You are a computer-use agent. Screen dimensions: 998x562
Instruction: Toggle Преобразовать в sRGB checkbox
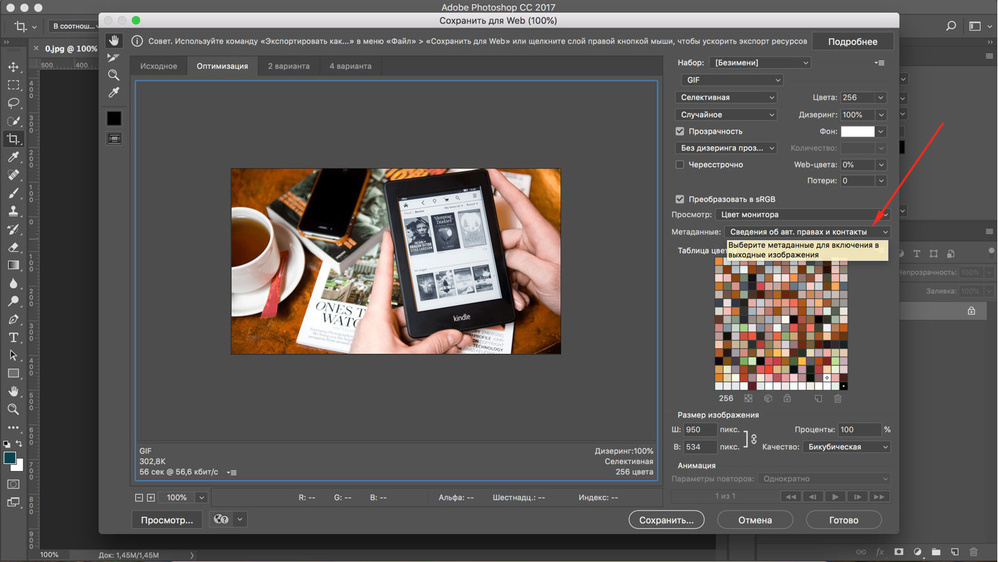(680, 199)
